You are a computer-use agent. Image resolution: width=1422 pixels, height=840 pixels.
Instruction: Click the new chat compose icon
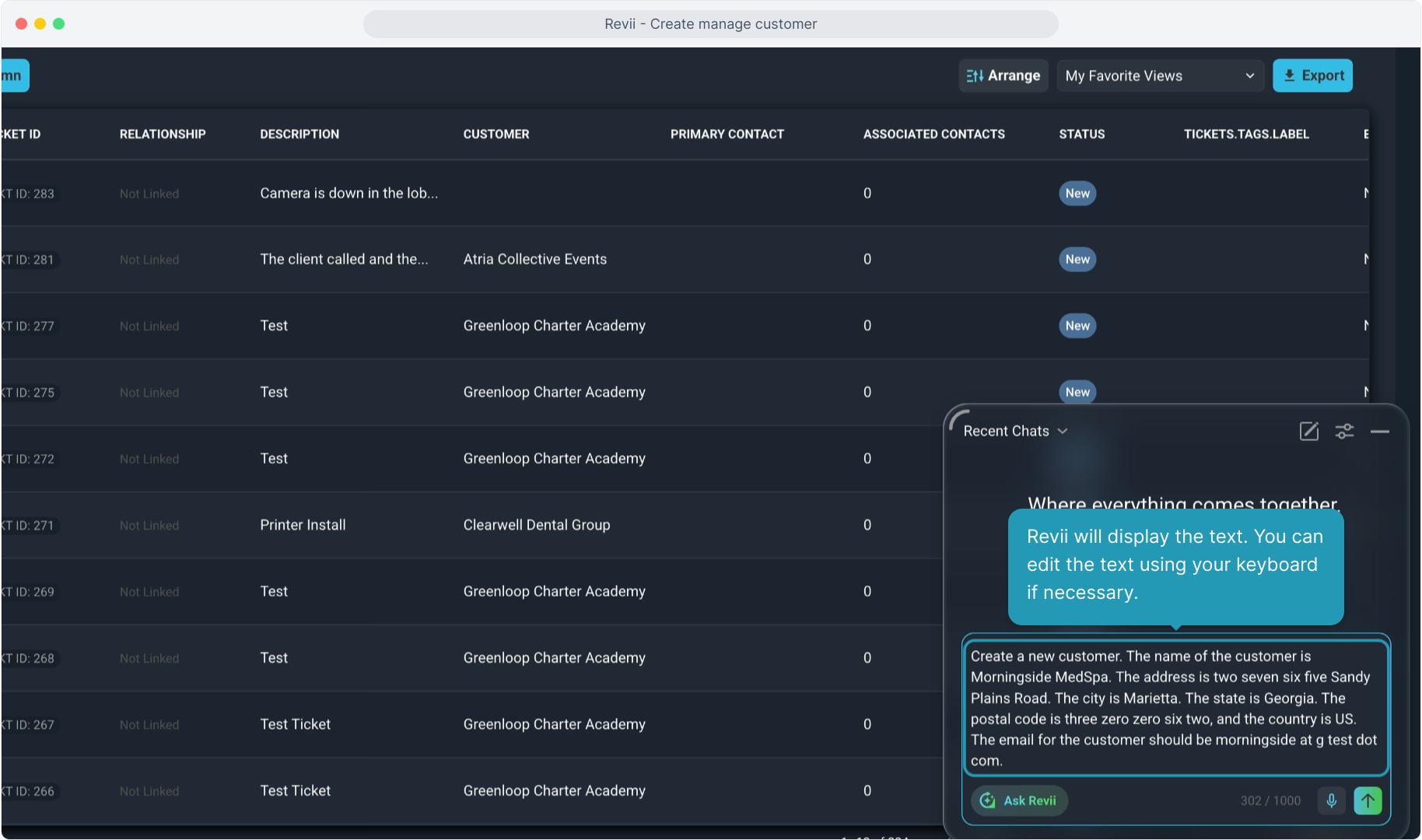point(1308,431)
